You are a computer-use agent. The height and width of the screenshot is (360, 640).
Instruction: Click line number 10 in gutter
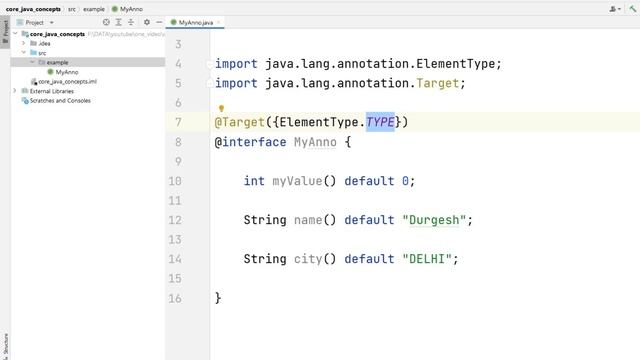pyautogui.click(x=175, y=181)
